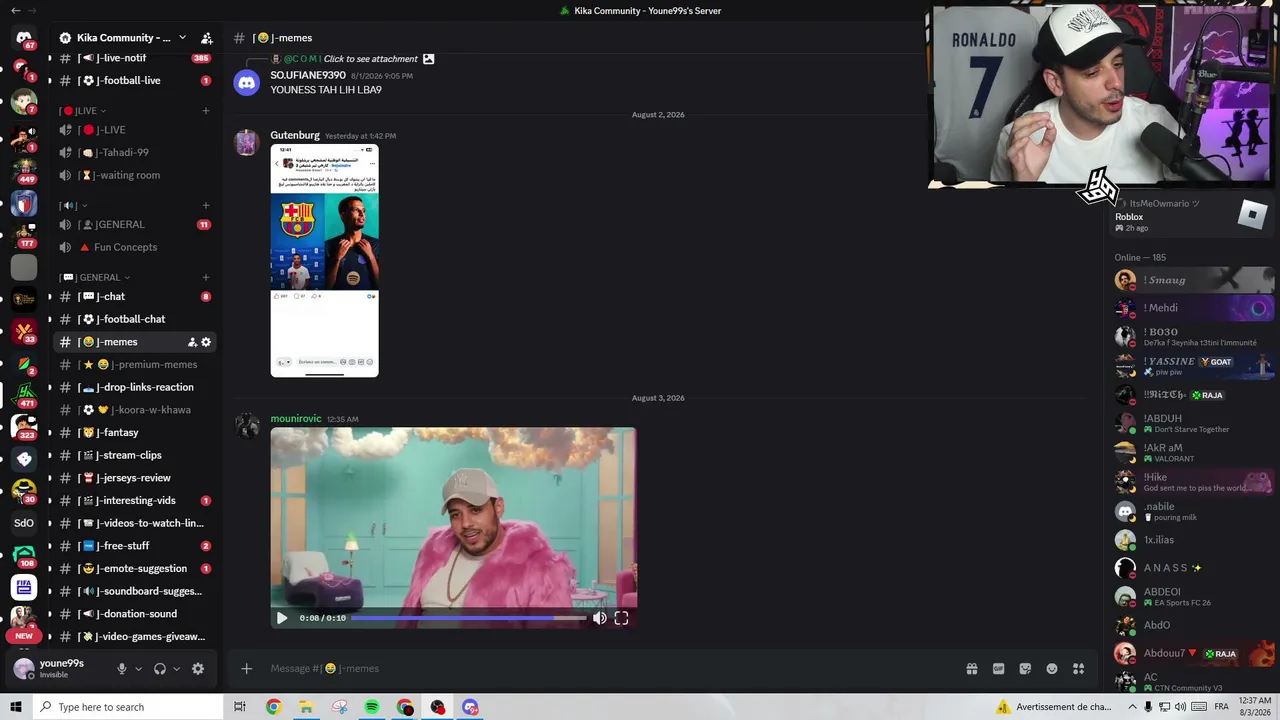Image resolution: width=1280 pixels, height=720 pixels.
Task: Click the attachment image icon in reply
Action: pyautogui.click(x=428, y=59)
